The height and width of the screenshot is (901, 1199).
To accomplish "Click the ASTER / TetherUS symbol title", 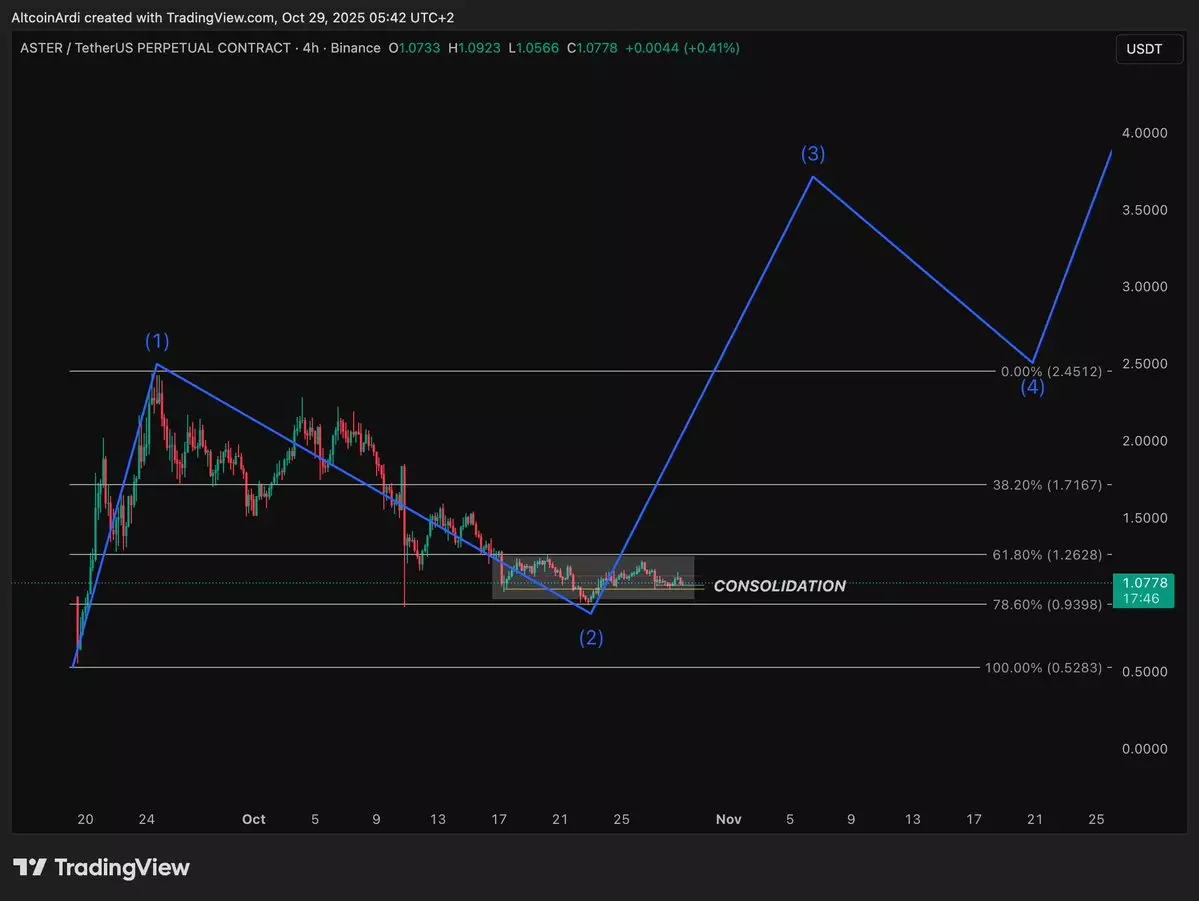I will pos(155,48).
